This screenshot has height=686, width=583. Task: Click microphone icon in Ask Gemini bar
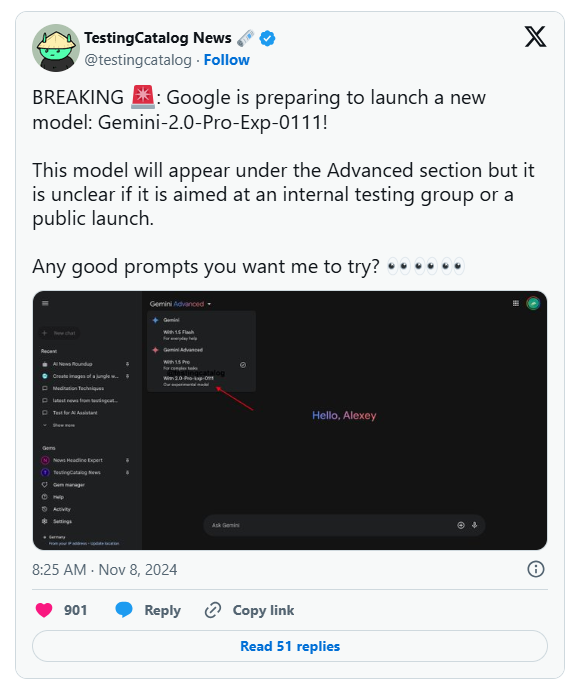click(x=475, y=525)
